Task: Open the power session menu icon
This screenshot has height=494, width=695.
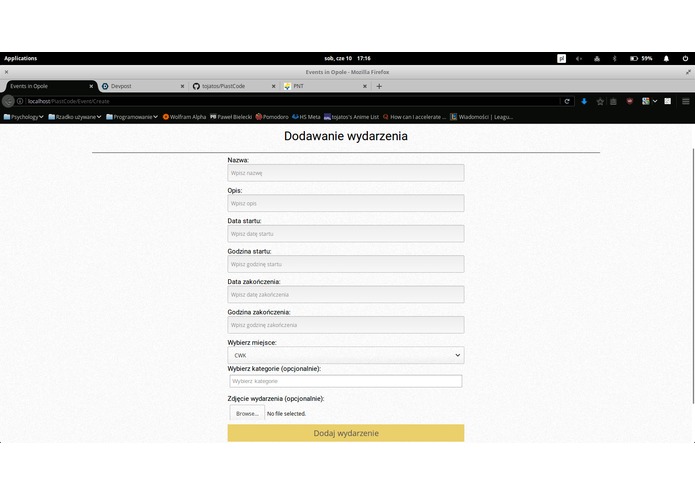Action: tap(685, 58)
